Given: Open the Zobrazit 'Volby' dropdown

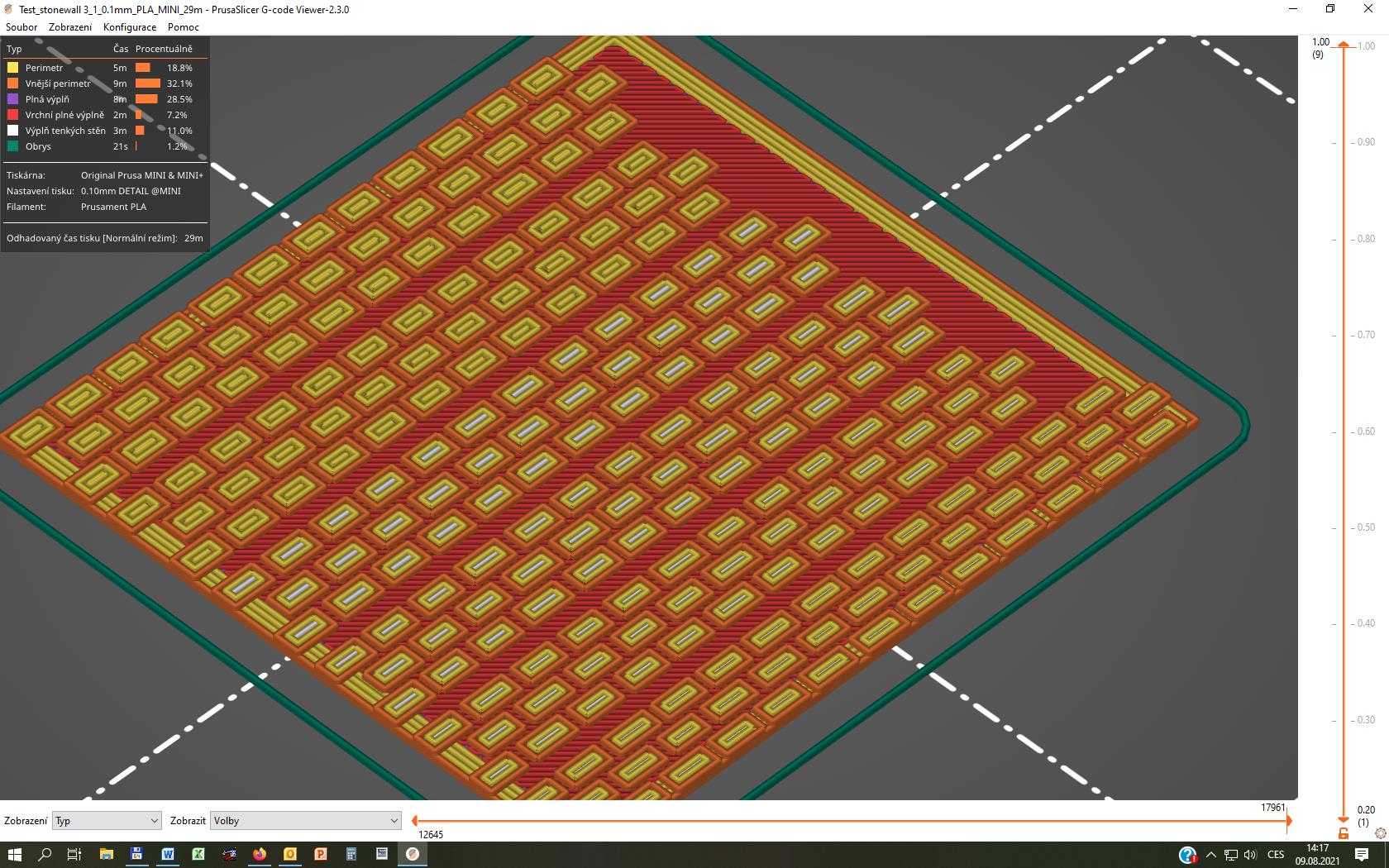Looking at the screenshot, I should tap(305, 821).
